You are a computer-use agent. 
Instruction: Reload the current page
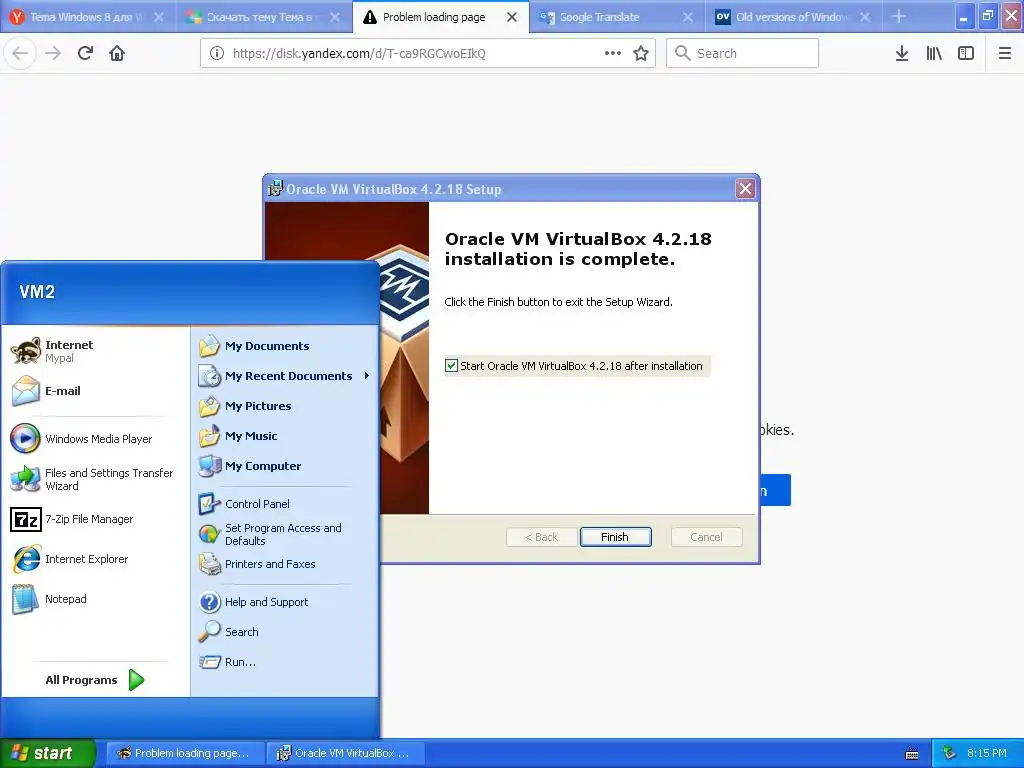coord(86,53)
